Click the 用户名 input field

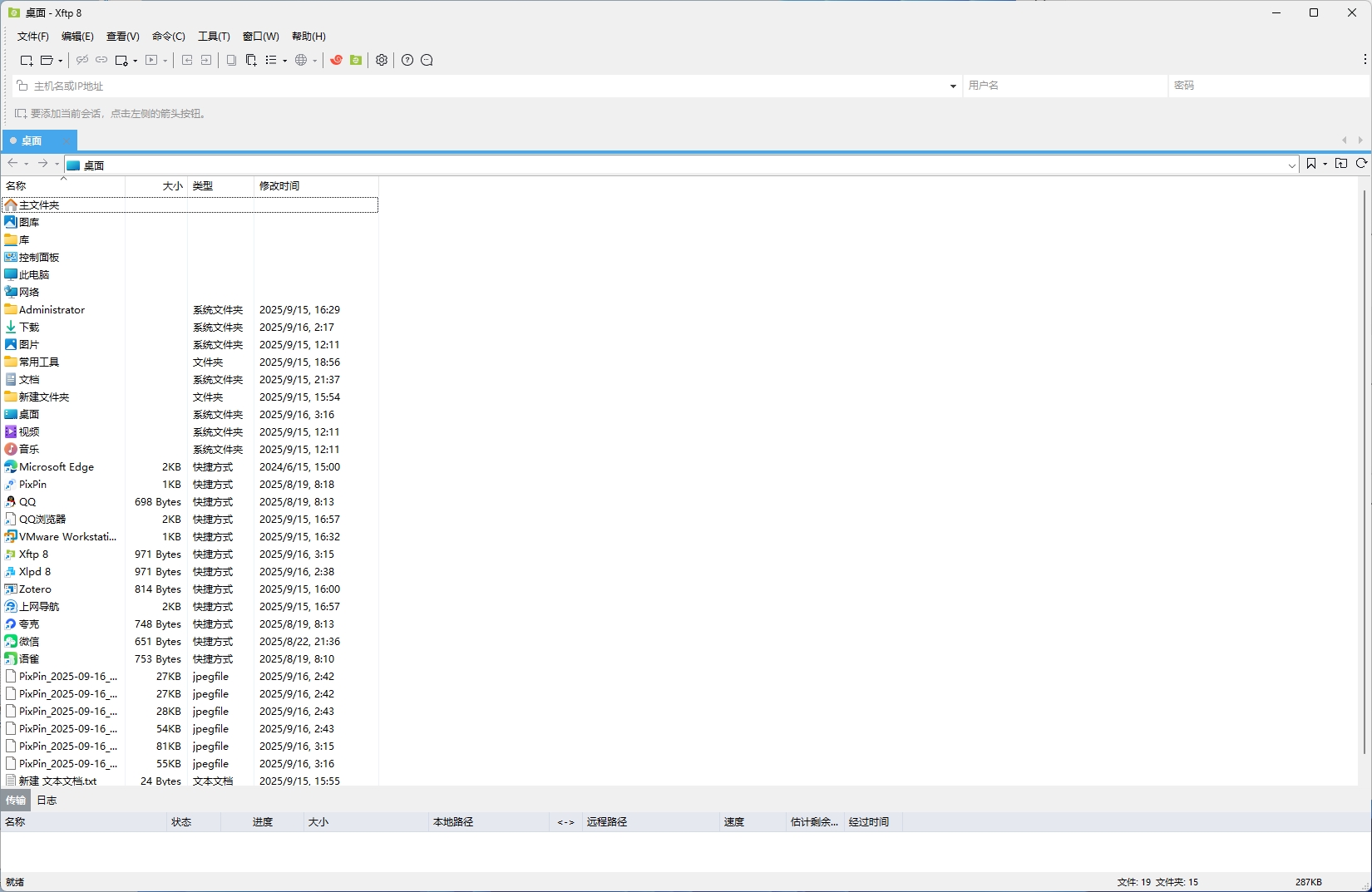(1064, 86)
